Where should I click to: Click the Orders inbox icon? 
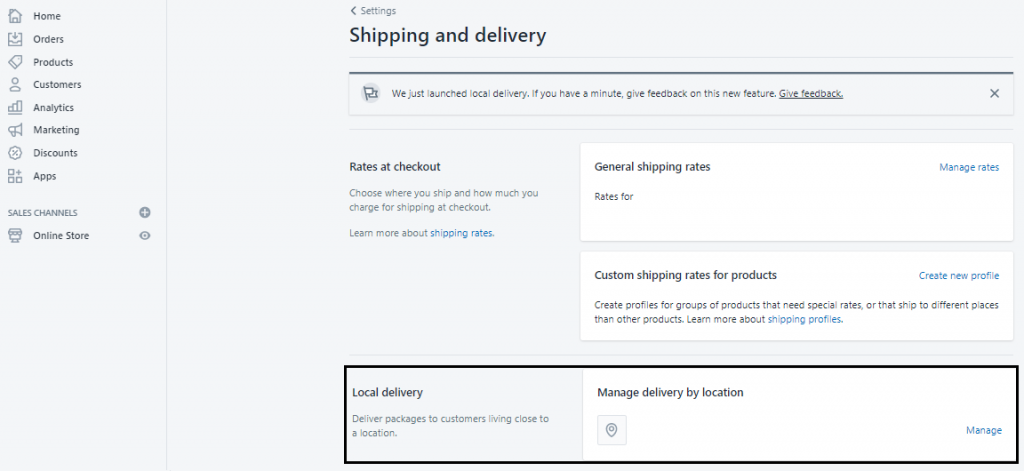tap(15, 39)
